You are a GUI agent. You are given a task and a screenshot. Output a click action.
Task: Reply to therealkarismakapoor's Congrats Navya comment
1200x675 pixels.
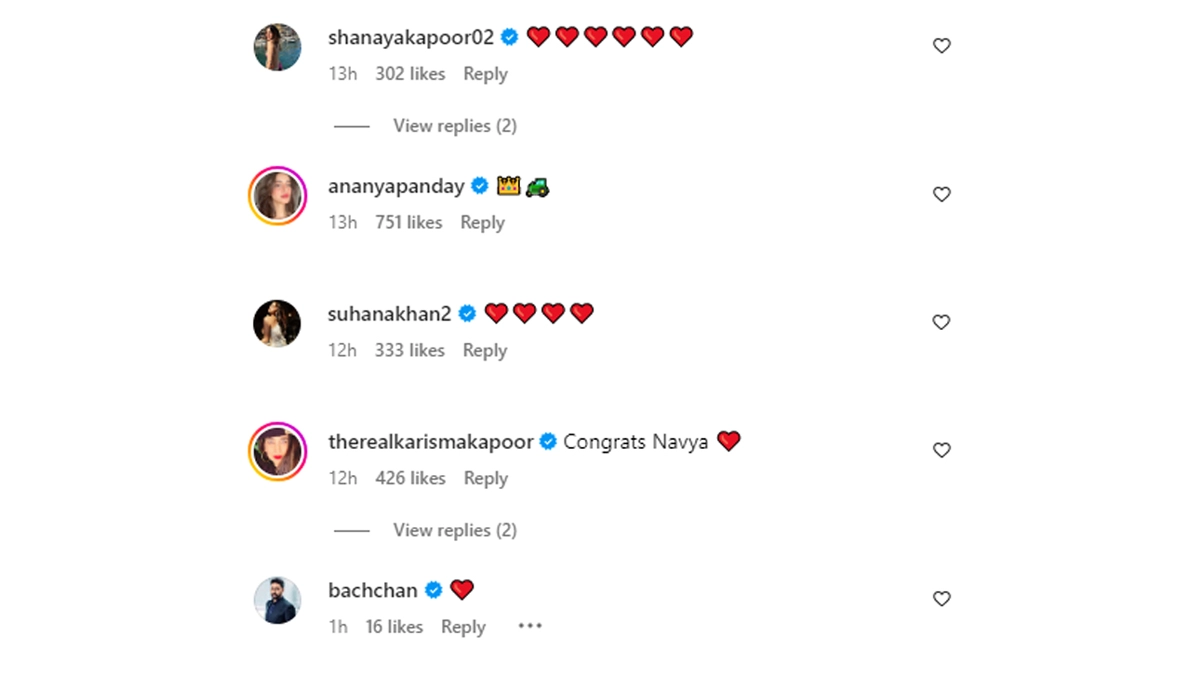(x=485, y=479)
